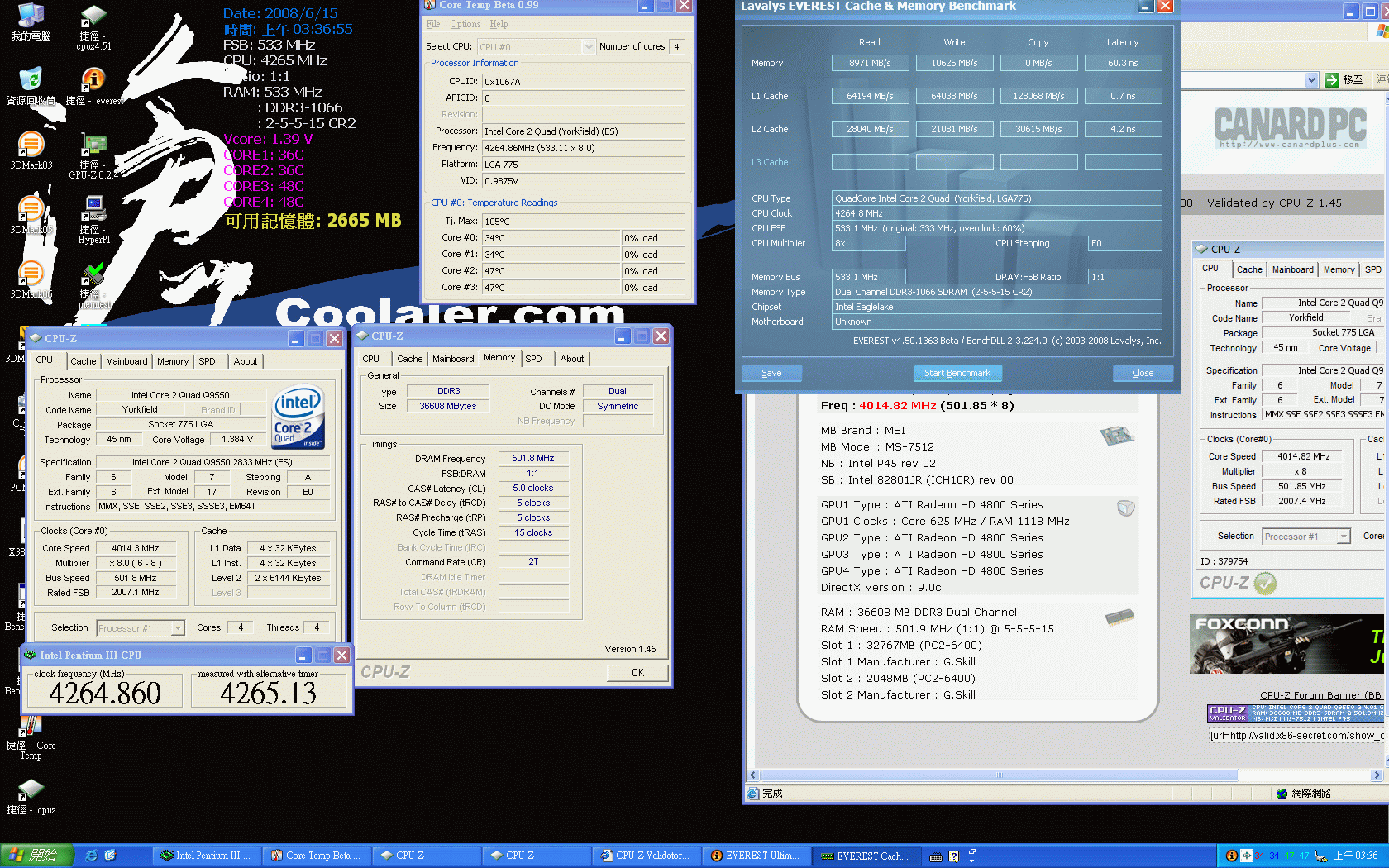1389x868 pixels.
Task: Click the green Go arrow in browser address bar
Action: (1332, 80)
